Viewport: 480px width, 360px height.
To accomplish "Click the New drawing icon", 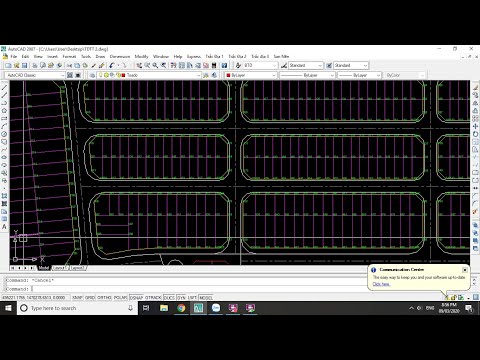I will 8,66.
